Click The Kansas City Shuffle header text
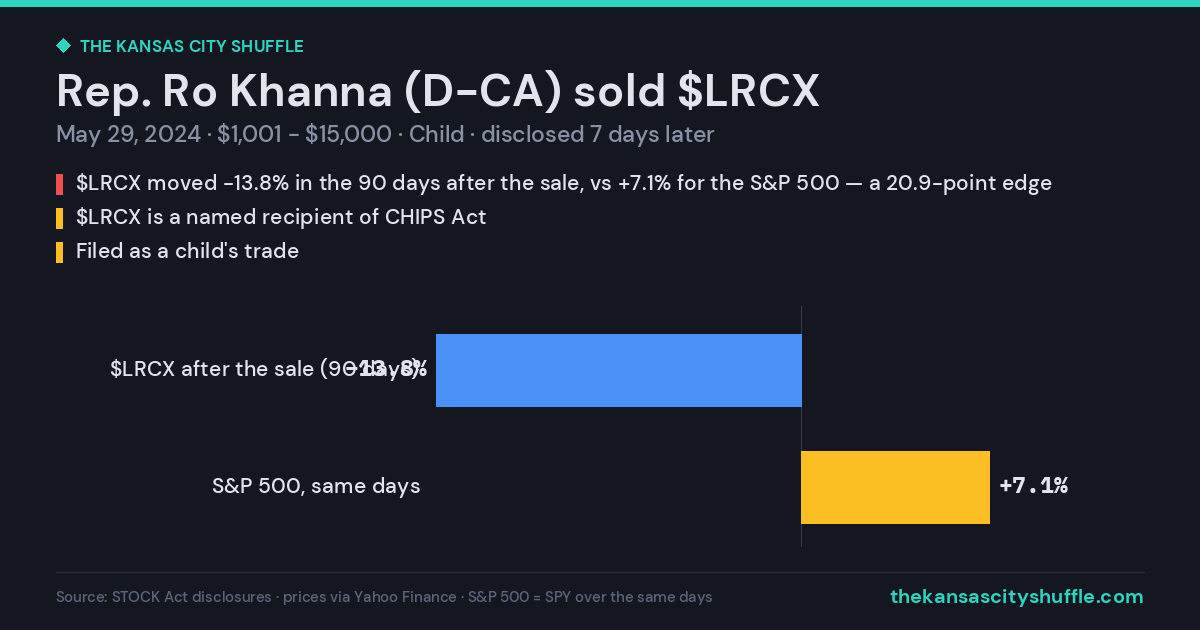Image resolution: width=1200 pixels, height=630 pixels. click(191, 46)
